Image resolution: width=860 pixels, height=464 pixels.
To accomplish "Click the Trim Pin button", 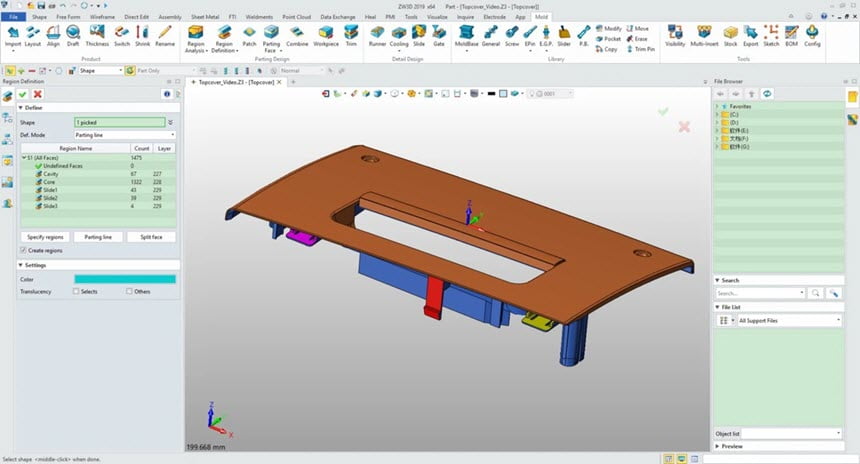I will coord(641,49).
